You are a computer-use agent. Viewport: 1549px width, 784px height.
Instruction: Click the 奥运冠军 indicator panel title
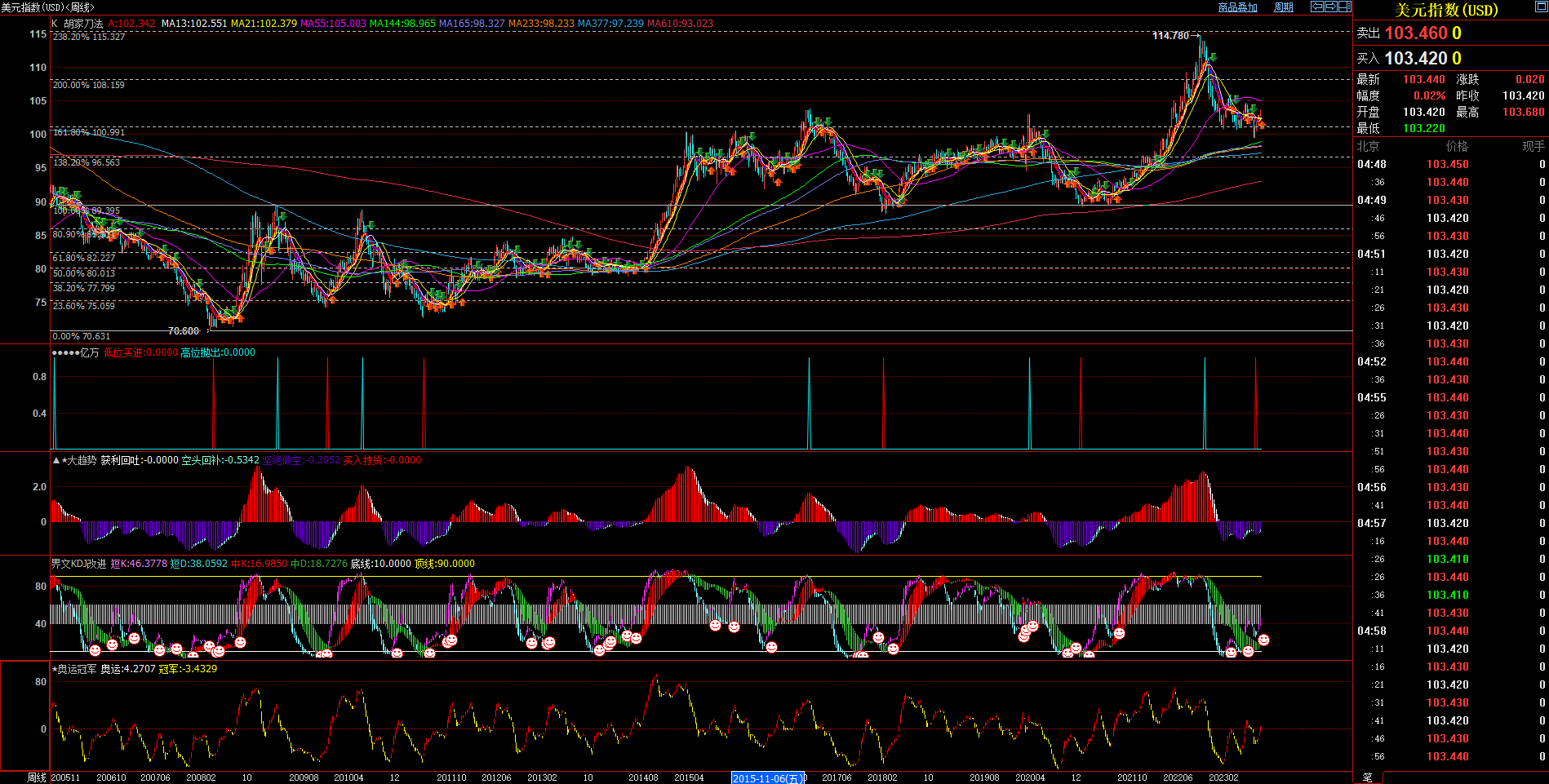(77, 669)
